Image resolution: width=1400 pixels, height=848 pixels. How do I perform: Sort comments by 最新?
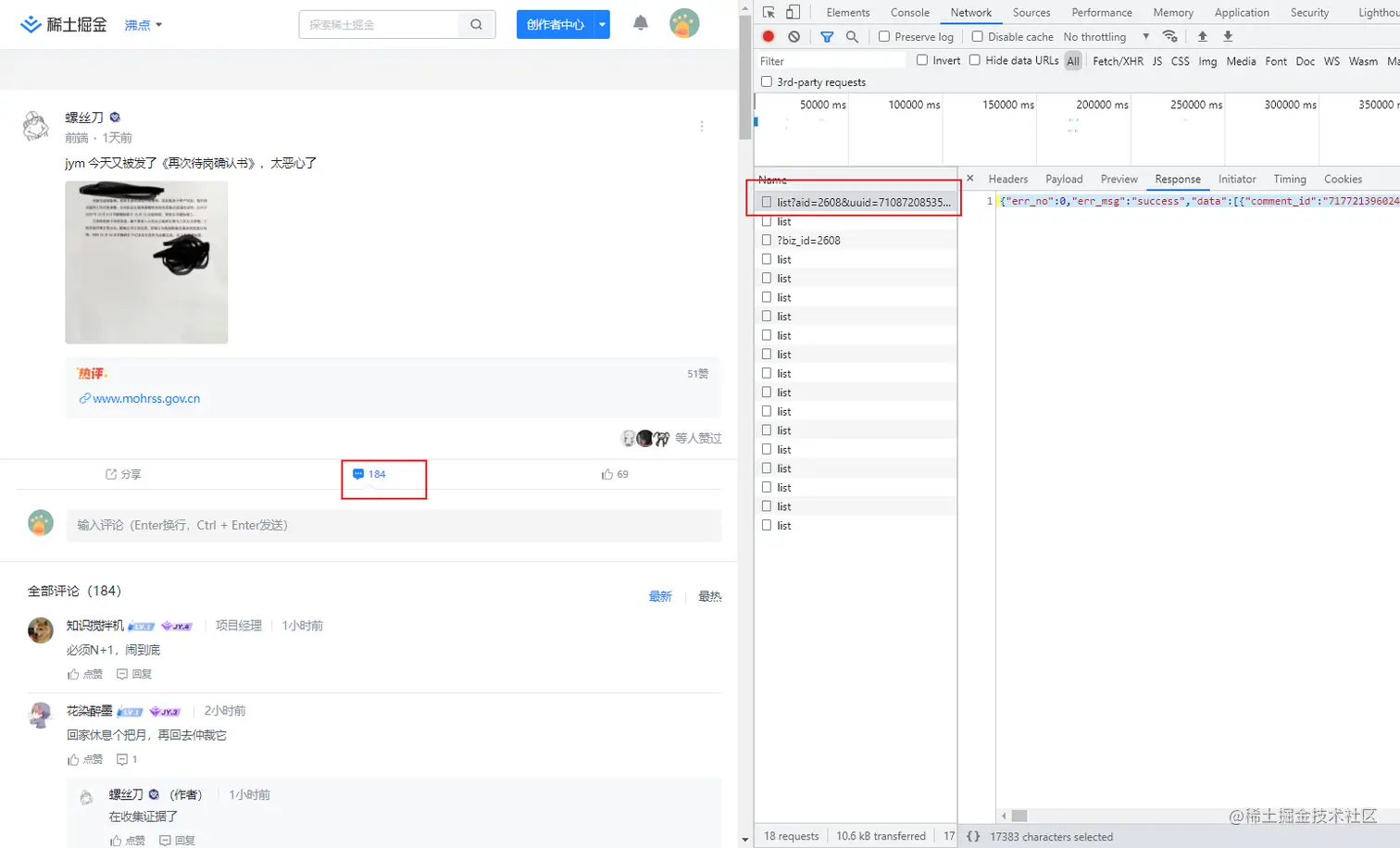click(660, 596)
